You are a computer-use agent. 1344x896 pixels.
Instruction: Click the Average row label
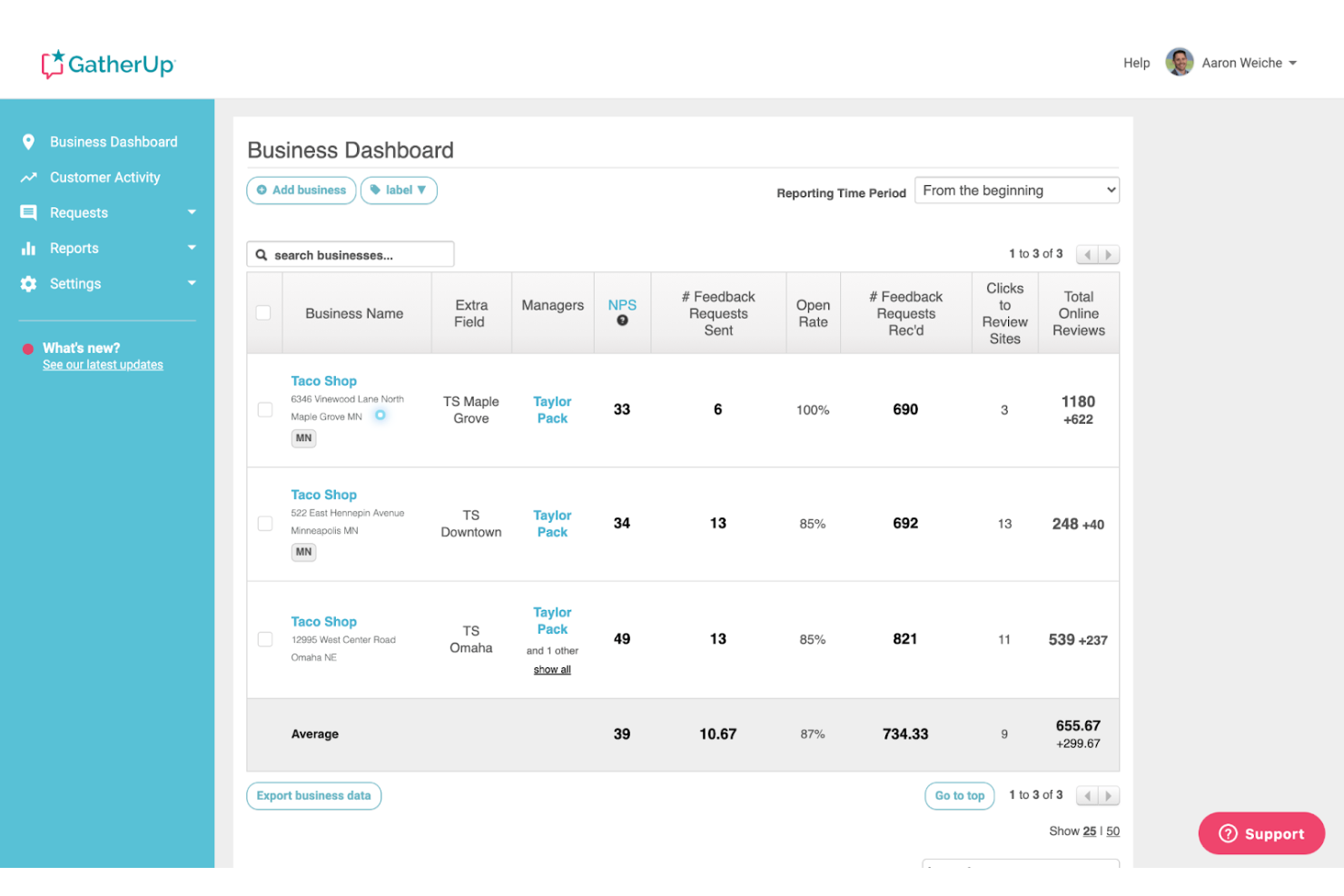pyautogui.click(x=314, y=734)
